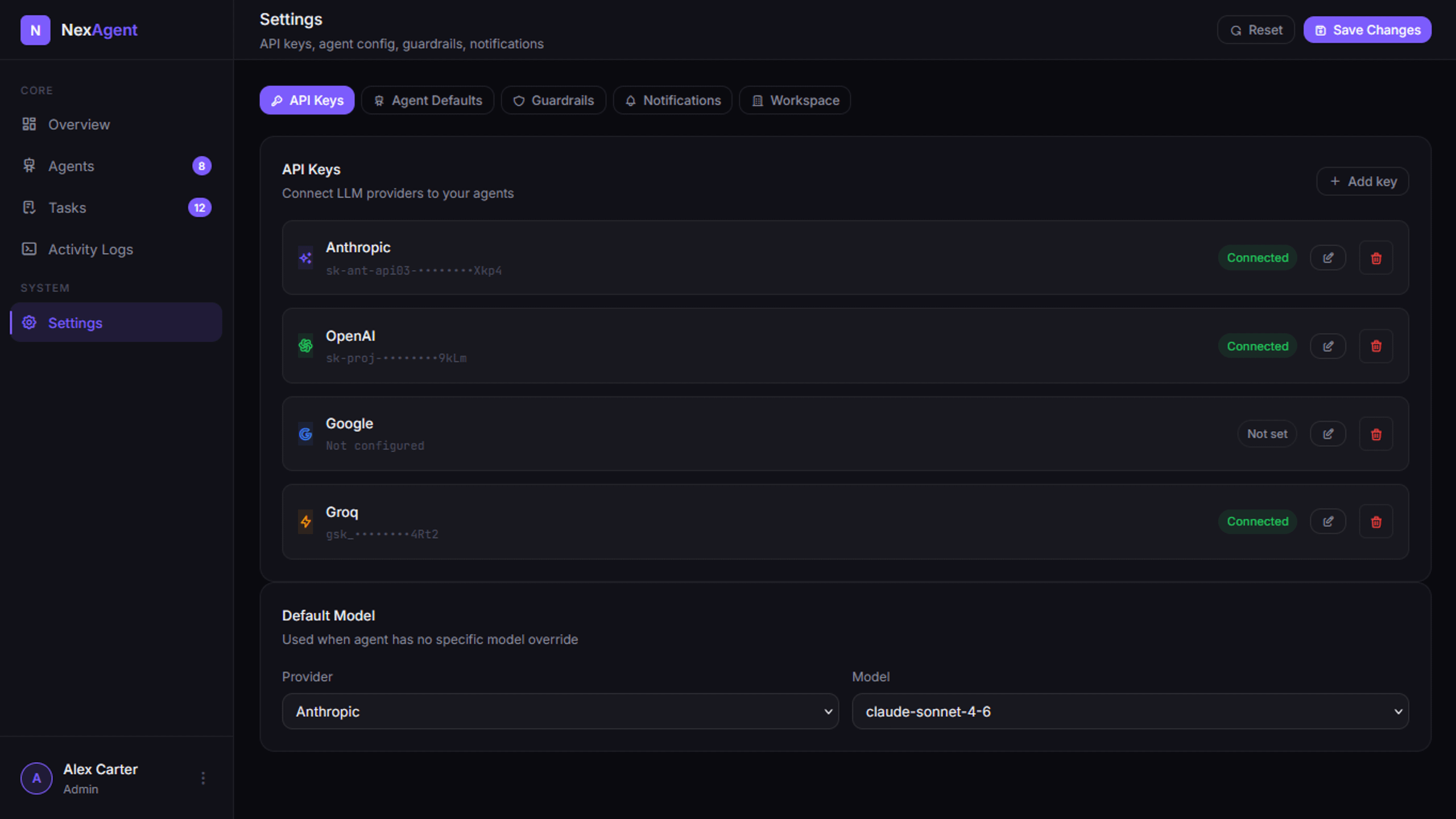The width and height of the screenshot is (1456, 819).
Task: Switch to the API Keys tab
Action: click(x=307, y=100)
